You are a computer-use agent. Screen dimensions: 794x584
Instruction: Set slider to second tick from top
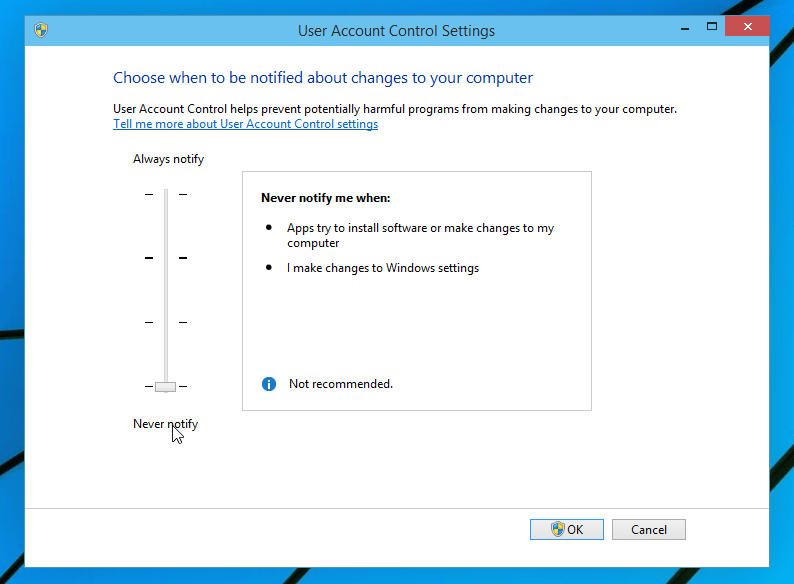(x=166, y=258)
